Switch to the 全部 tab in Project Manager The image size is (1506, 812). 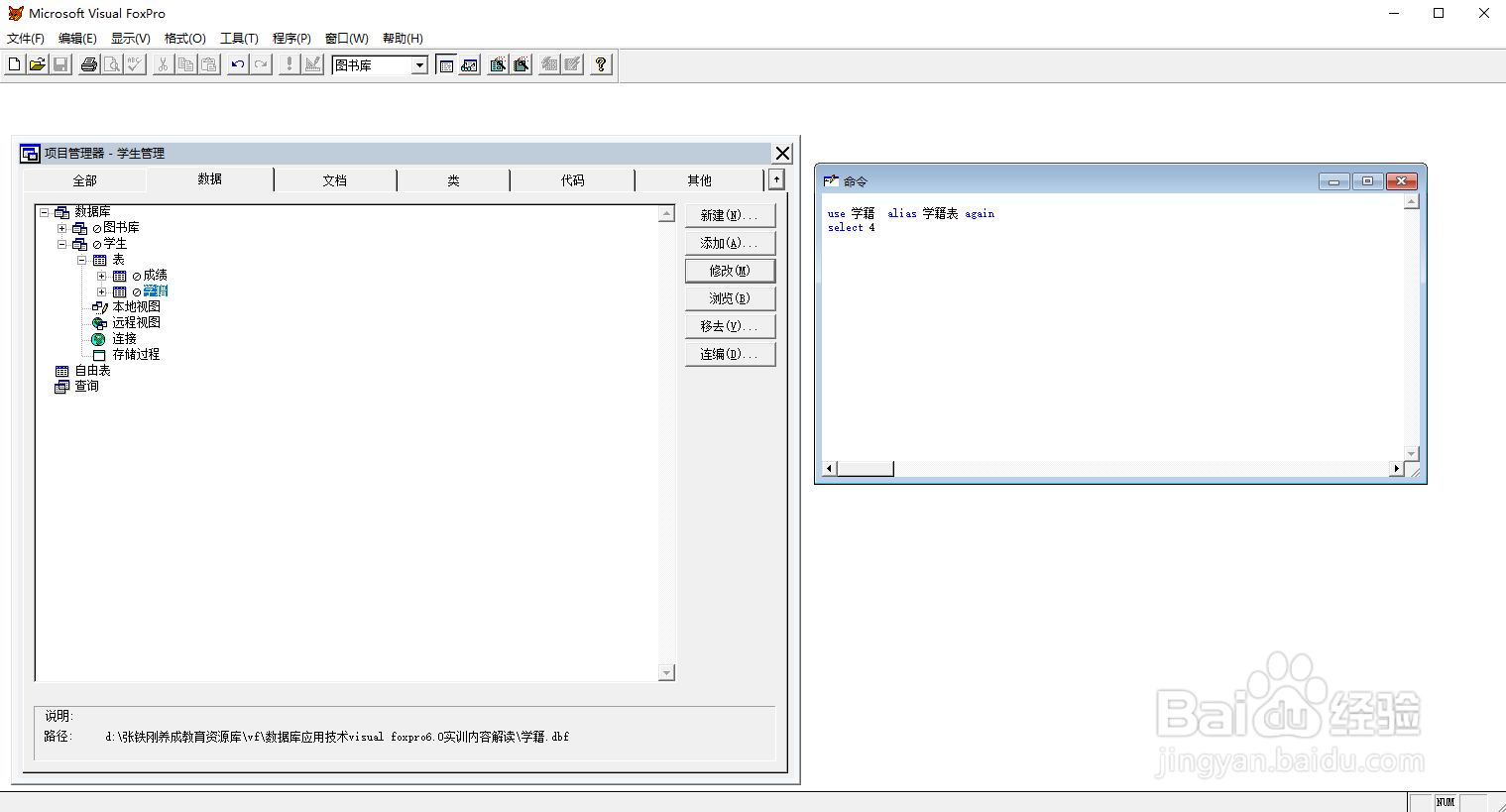pos(84,180)
